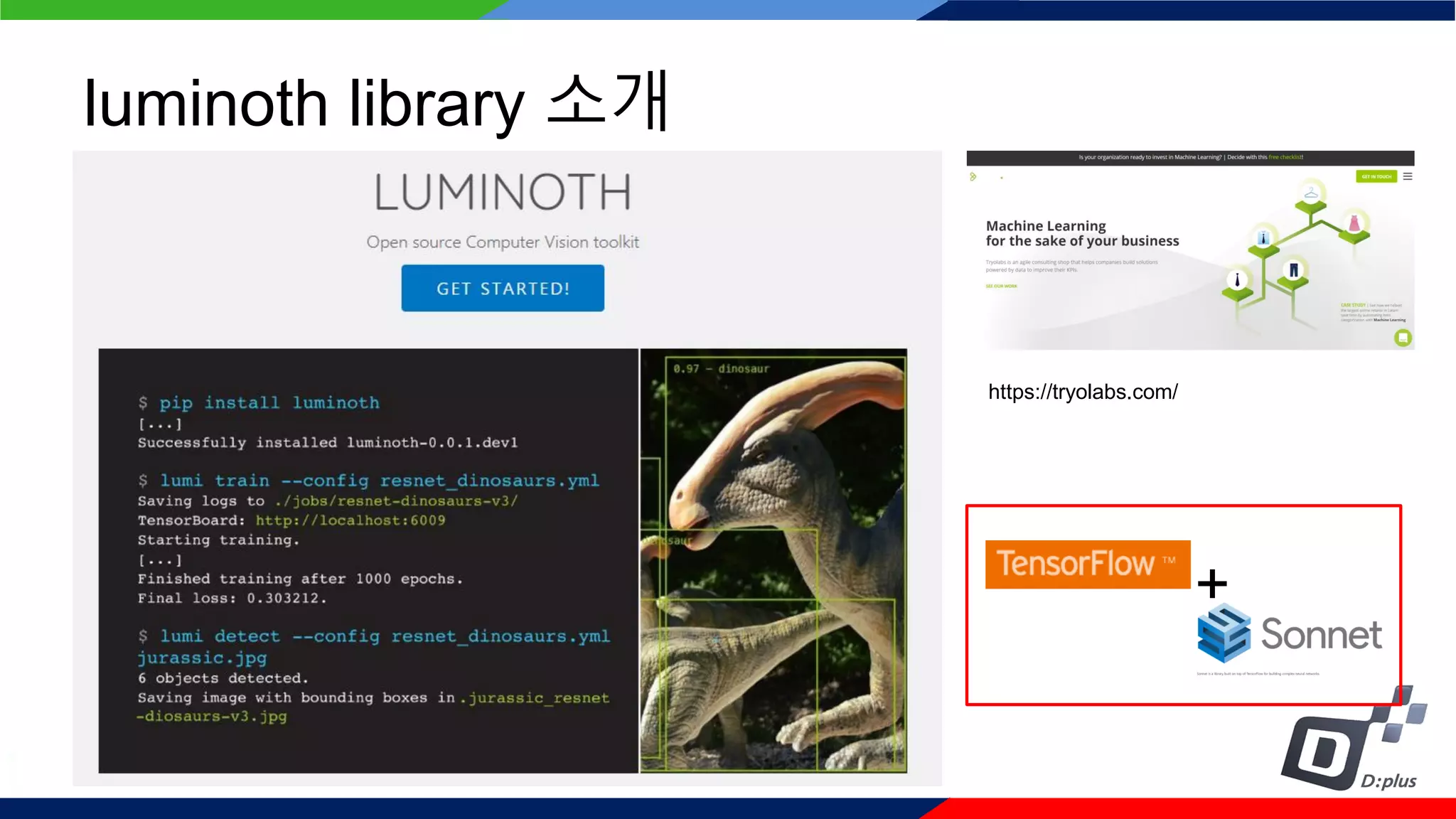Click the http://localhost:6009 TensorBoard URL

tap(350, 520)
